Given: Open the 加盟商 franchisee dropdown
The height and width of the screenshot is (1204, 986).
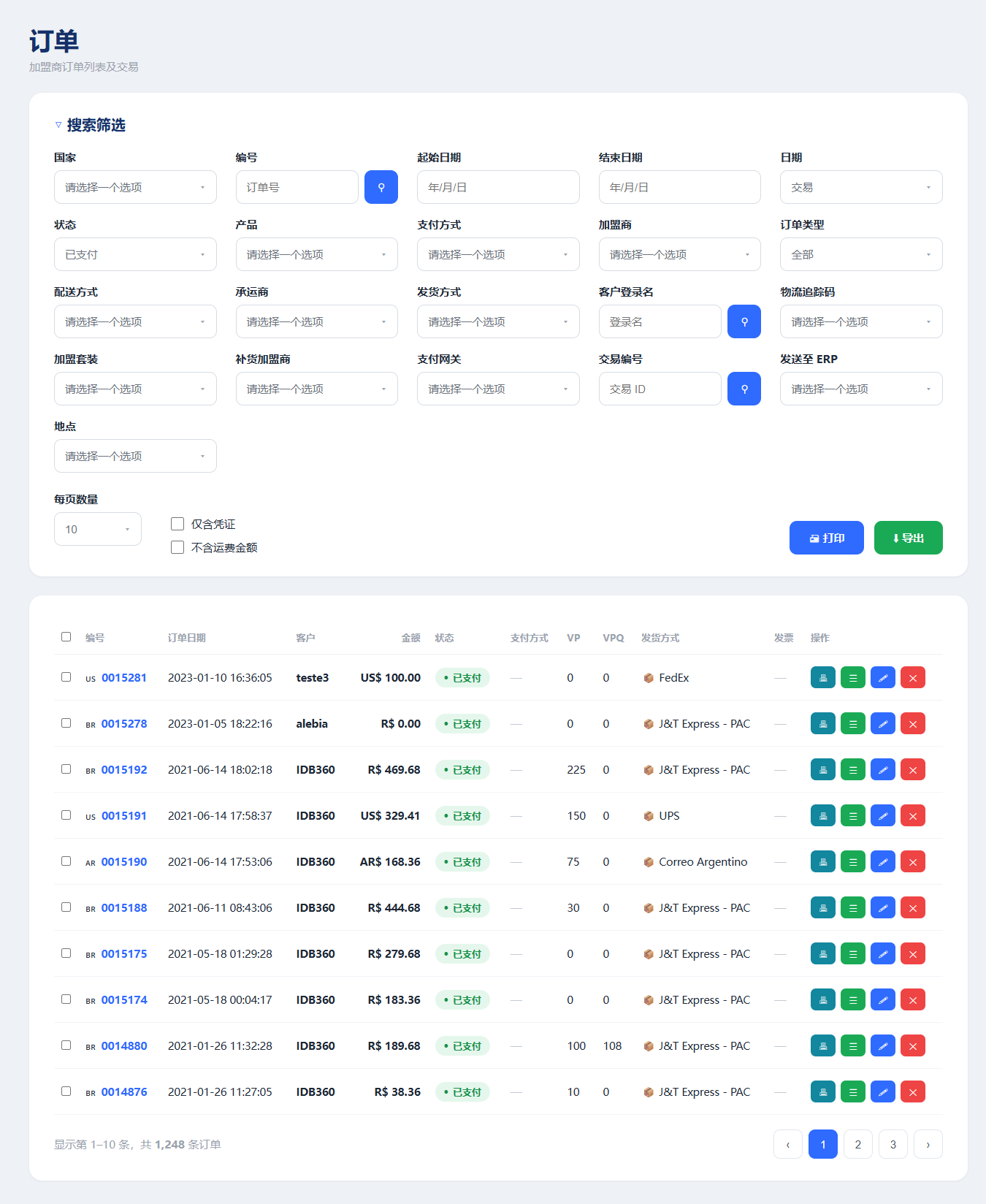Looking at the screenshot, I should point(680,254).
